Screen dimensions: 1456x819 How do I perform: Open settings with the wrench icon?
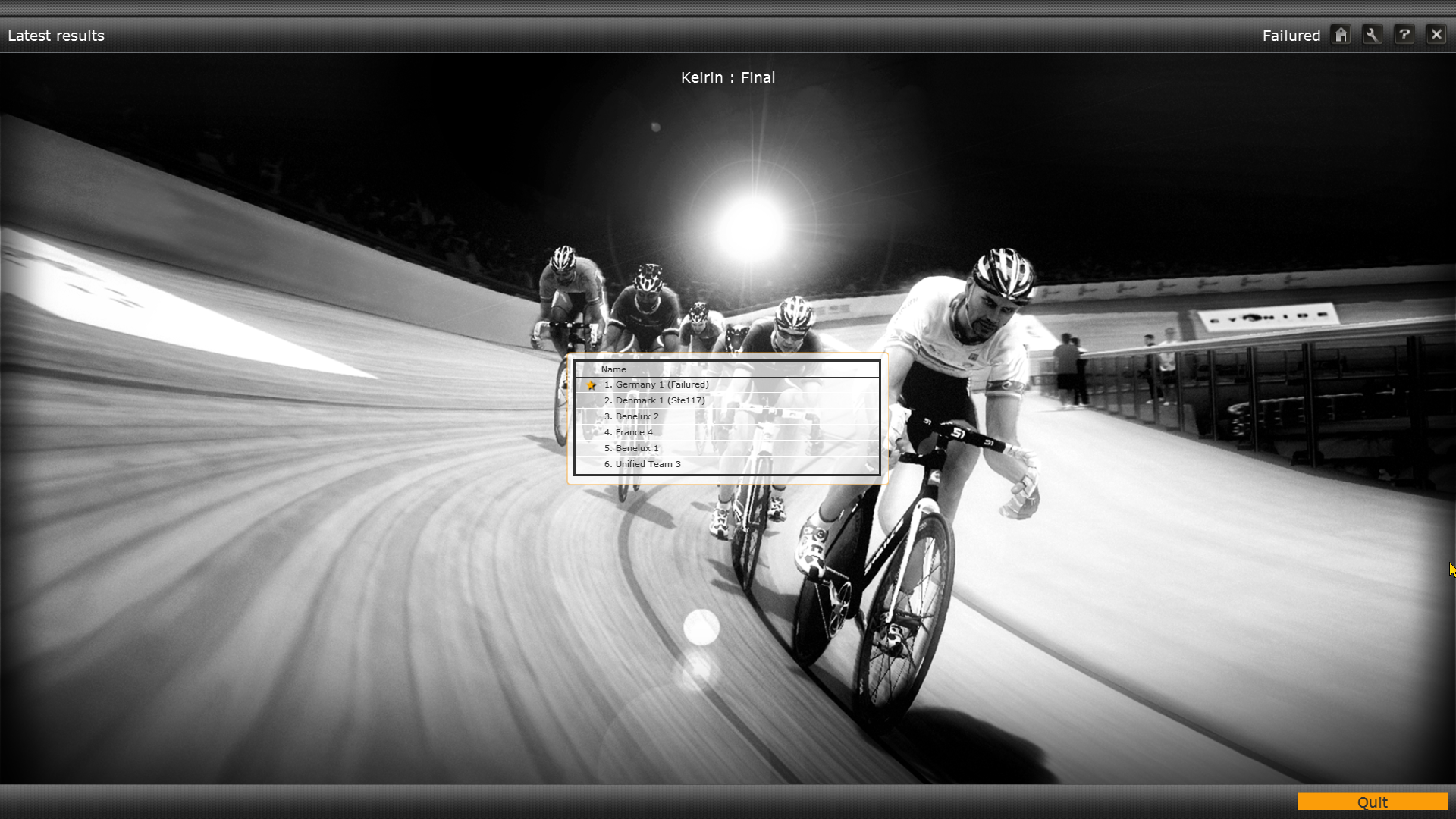(x=1372, y=35)
